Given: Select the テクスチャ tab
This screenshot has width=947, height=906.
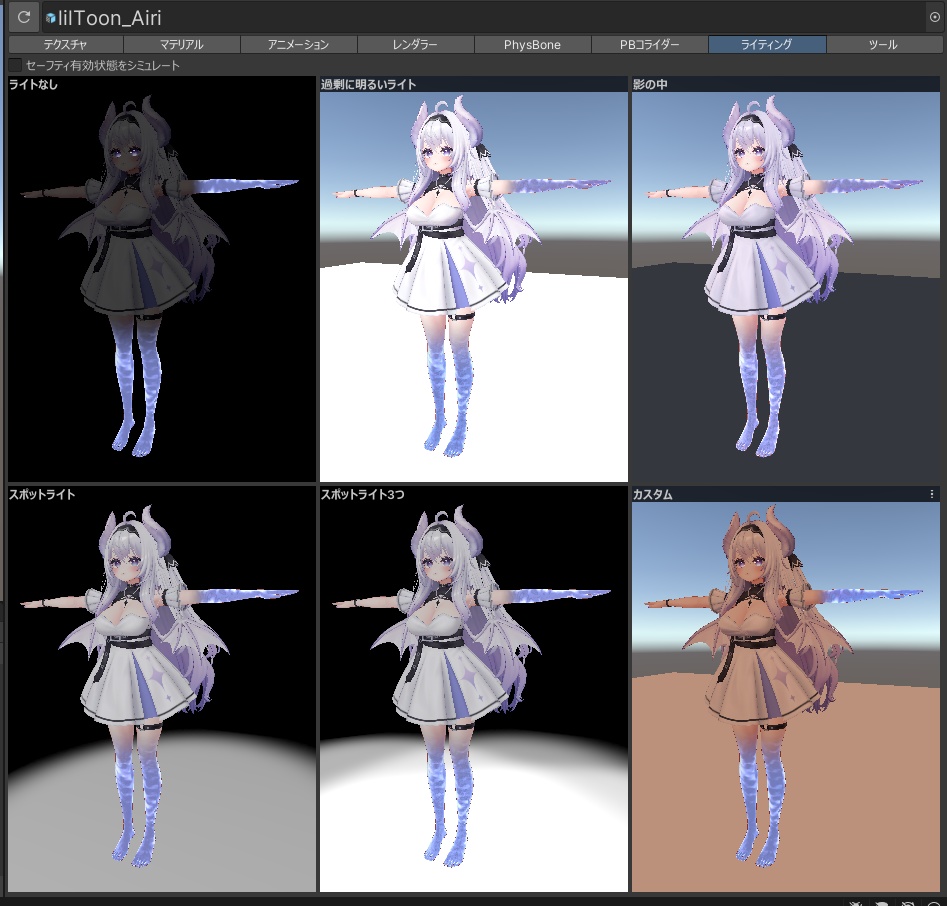Looking at the screenshot, I should click(x=64, y=44).
